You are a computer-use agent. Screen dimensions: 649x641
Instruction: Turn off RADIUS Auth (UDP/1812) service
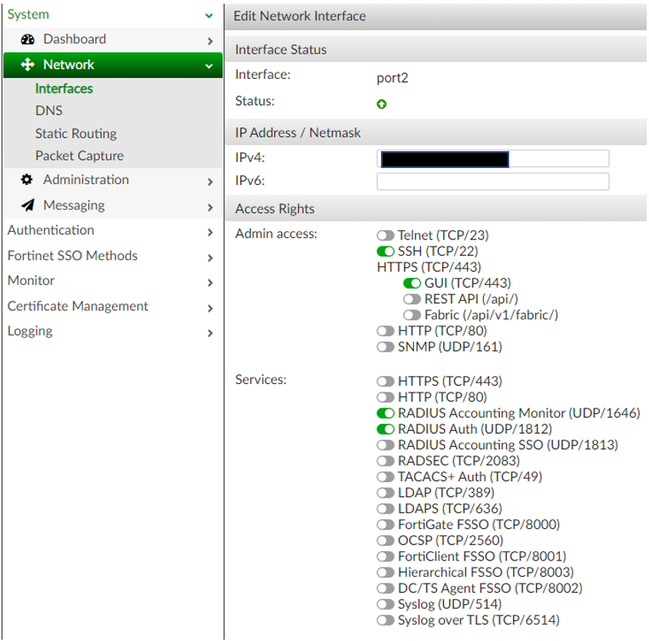pos(386,429)
